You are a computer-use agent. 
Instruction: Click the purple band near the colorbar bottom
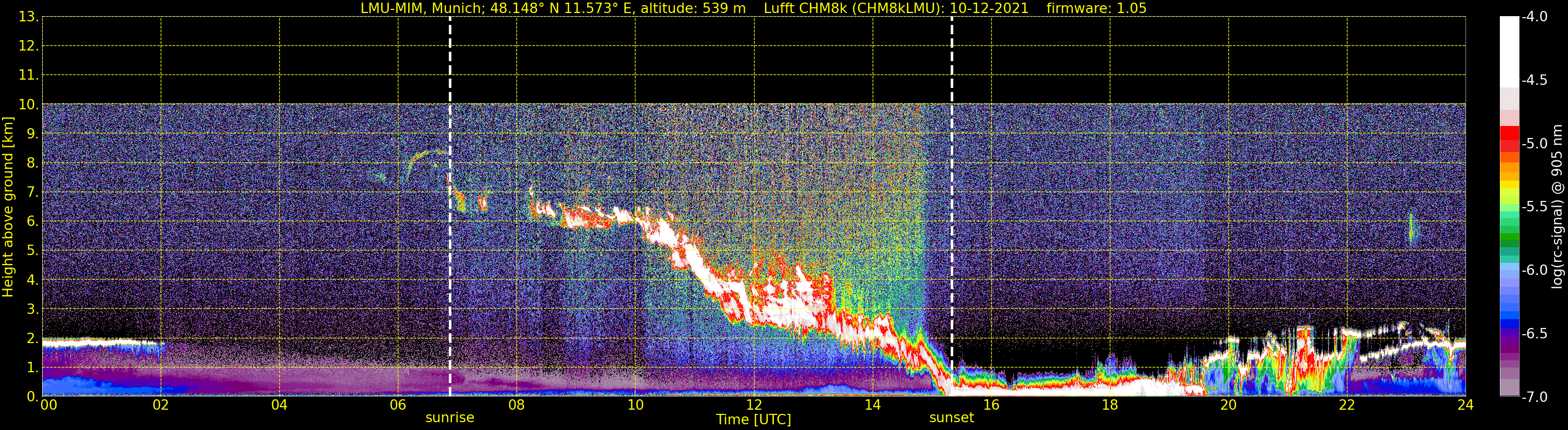pyautogui.click(x=1509, y=348)
